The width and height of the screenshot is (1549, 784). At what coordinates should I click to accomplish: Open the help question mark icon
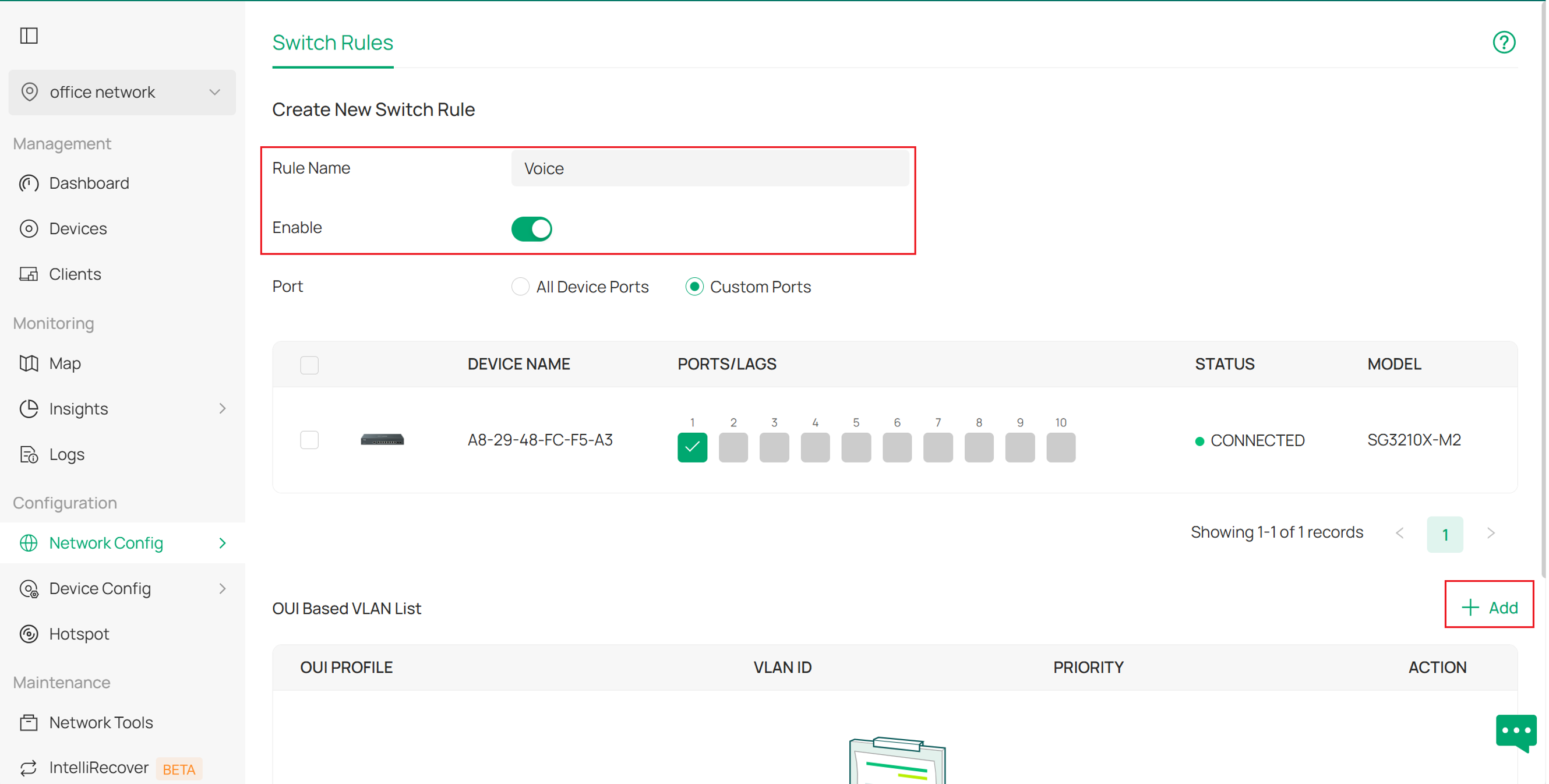pos(1504,42)
